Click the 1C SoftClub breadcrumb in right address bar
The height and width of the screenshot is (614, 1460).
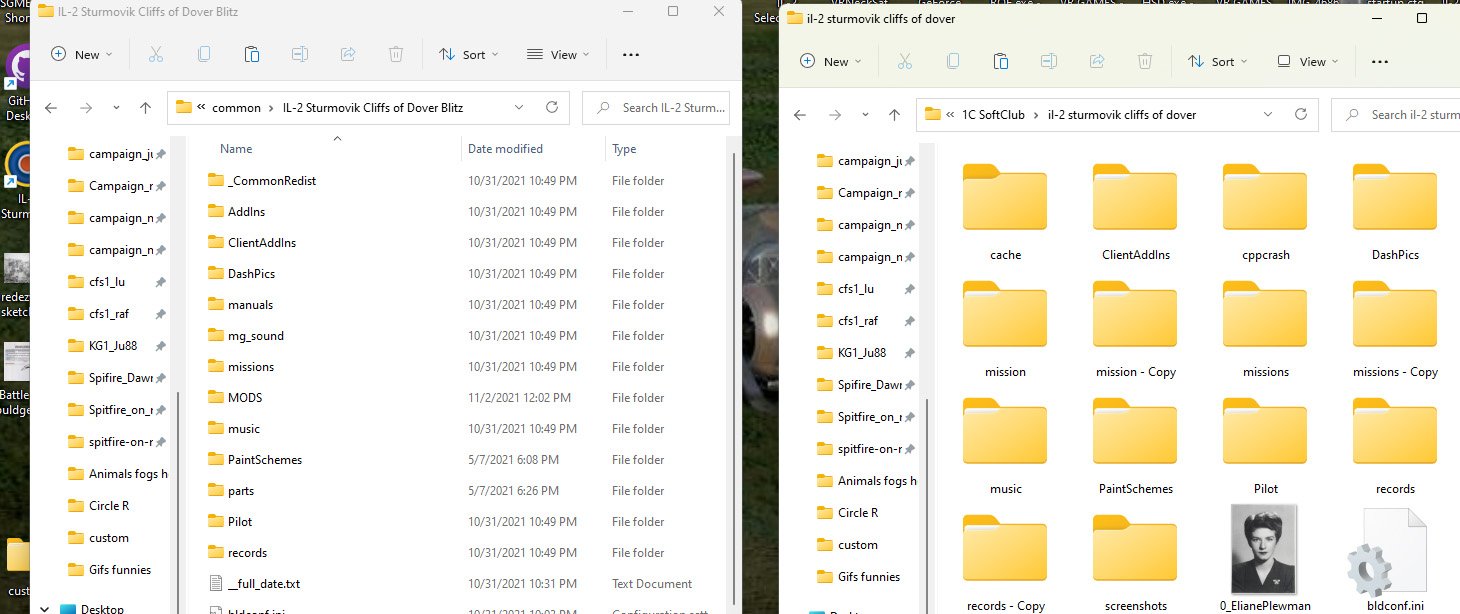(993, 115)
